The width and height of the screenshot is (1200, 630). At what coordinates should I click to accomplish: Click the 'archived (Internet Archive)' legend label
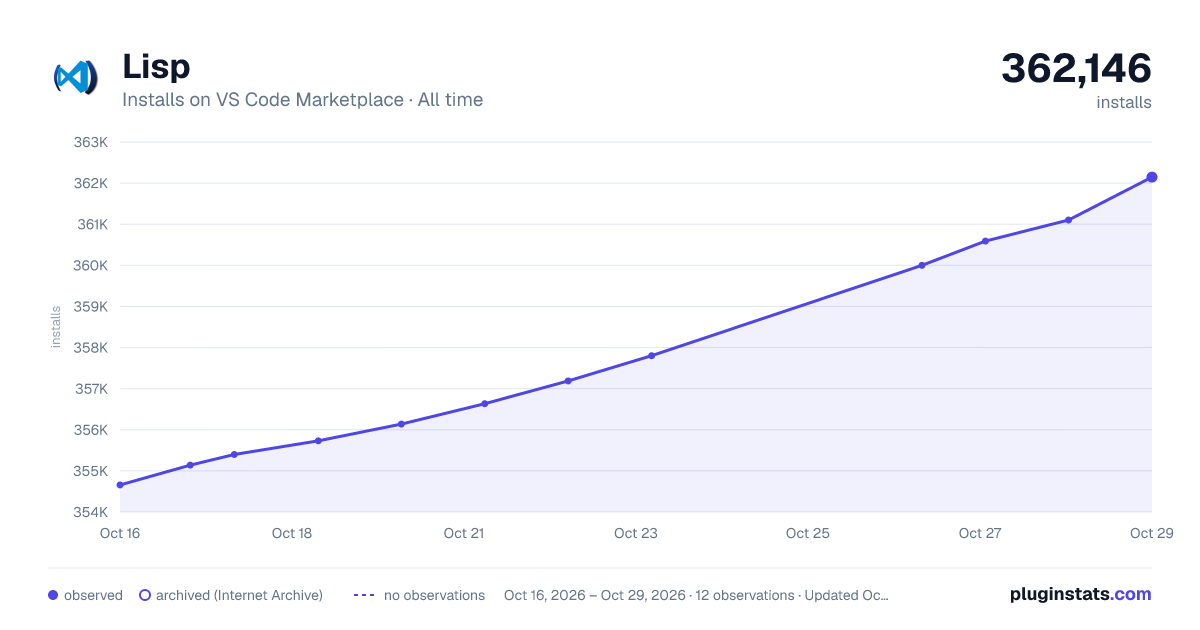tap(239, 595)
